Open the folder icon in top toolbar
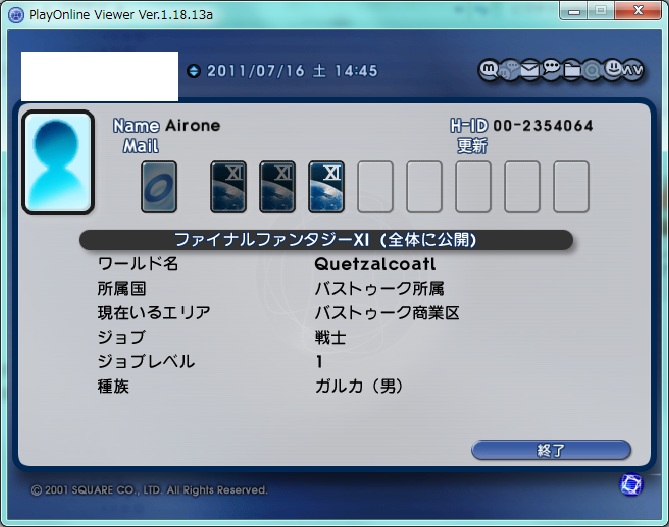This screenshot has width=669, height=527. [x=572, y=70]
